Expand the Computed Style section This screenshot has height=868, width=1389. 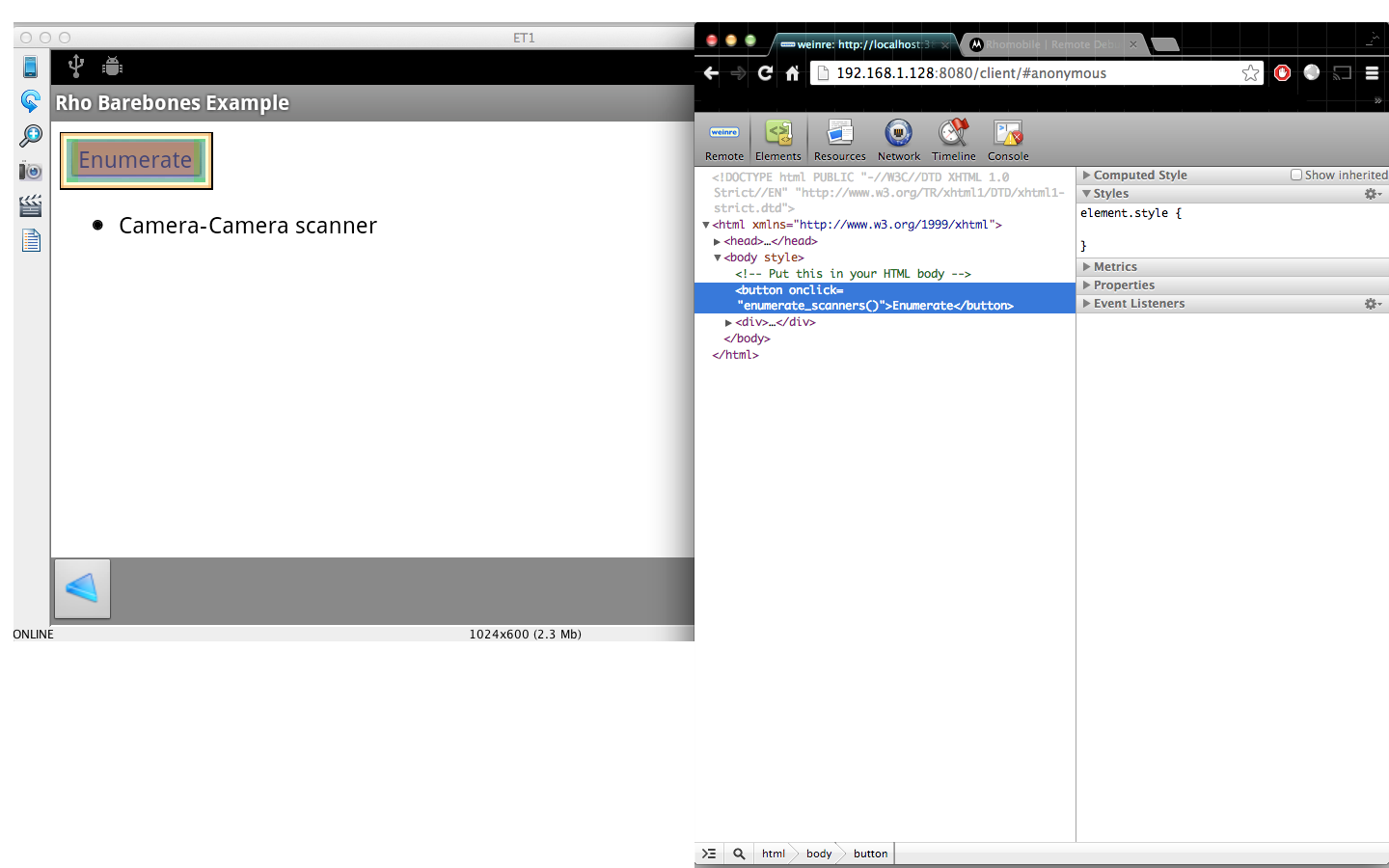[1139, 176]
